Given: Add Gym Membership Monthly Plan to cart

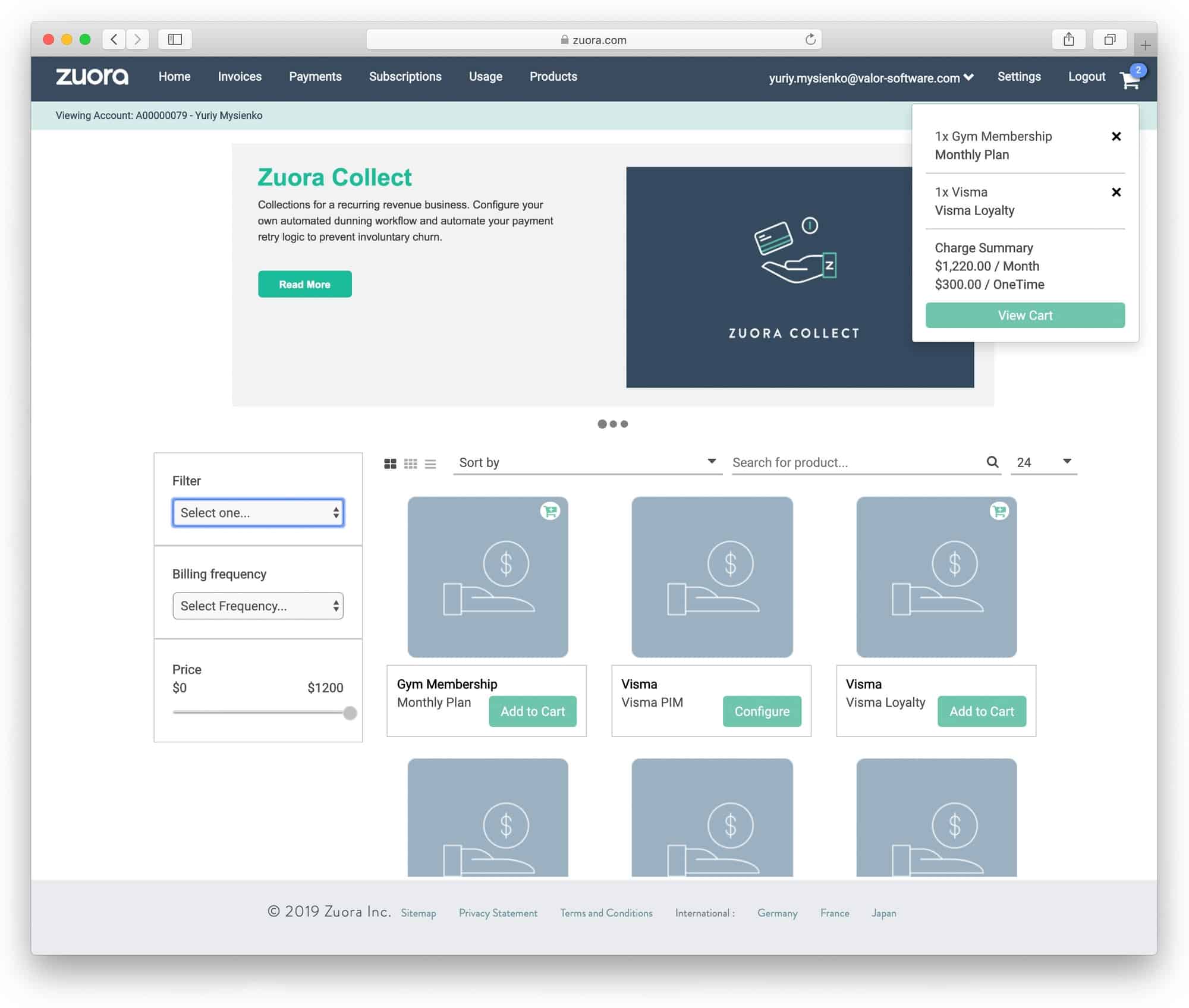Looking at the screenshot, I should click(x=533, y=711).
